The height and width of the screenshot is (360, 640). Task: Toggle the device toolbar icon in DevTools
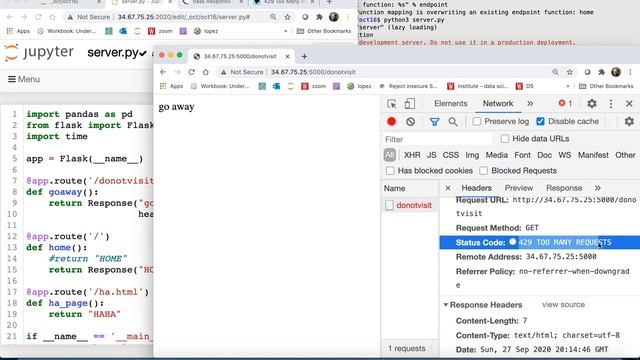click(409, 104)
